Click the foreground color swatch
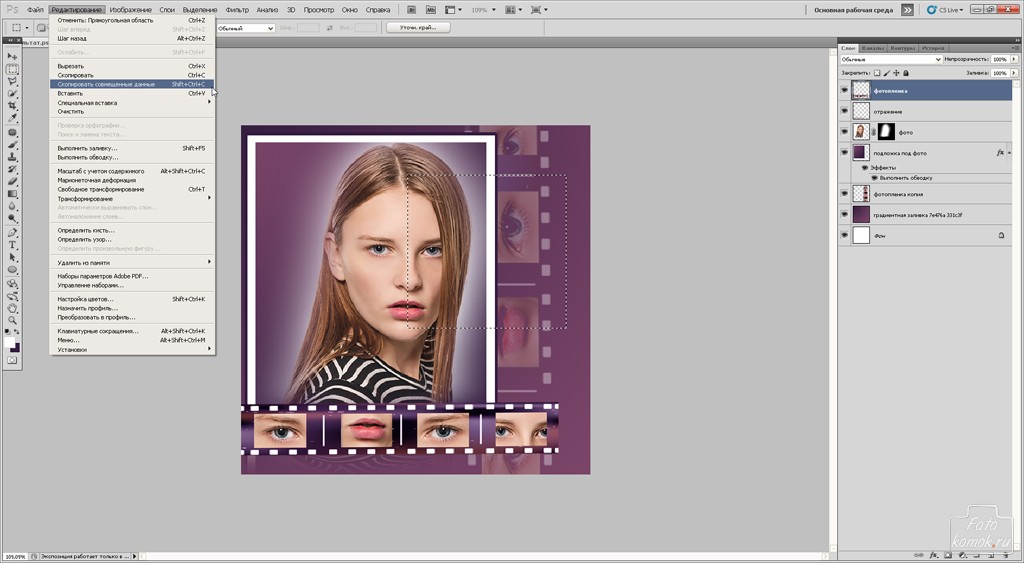 click(10, 342)
